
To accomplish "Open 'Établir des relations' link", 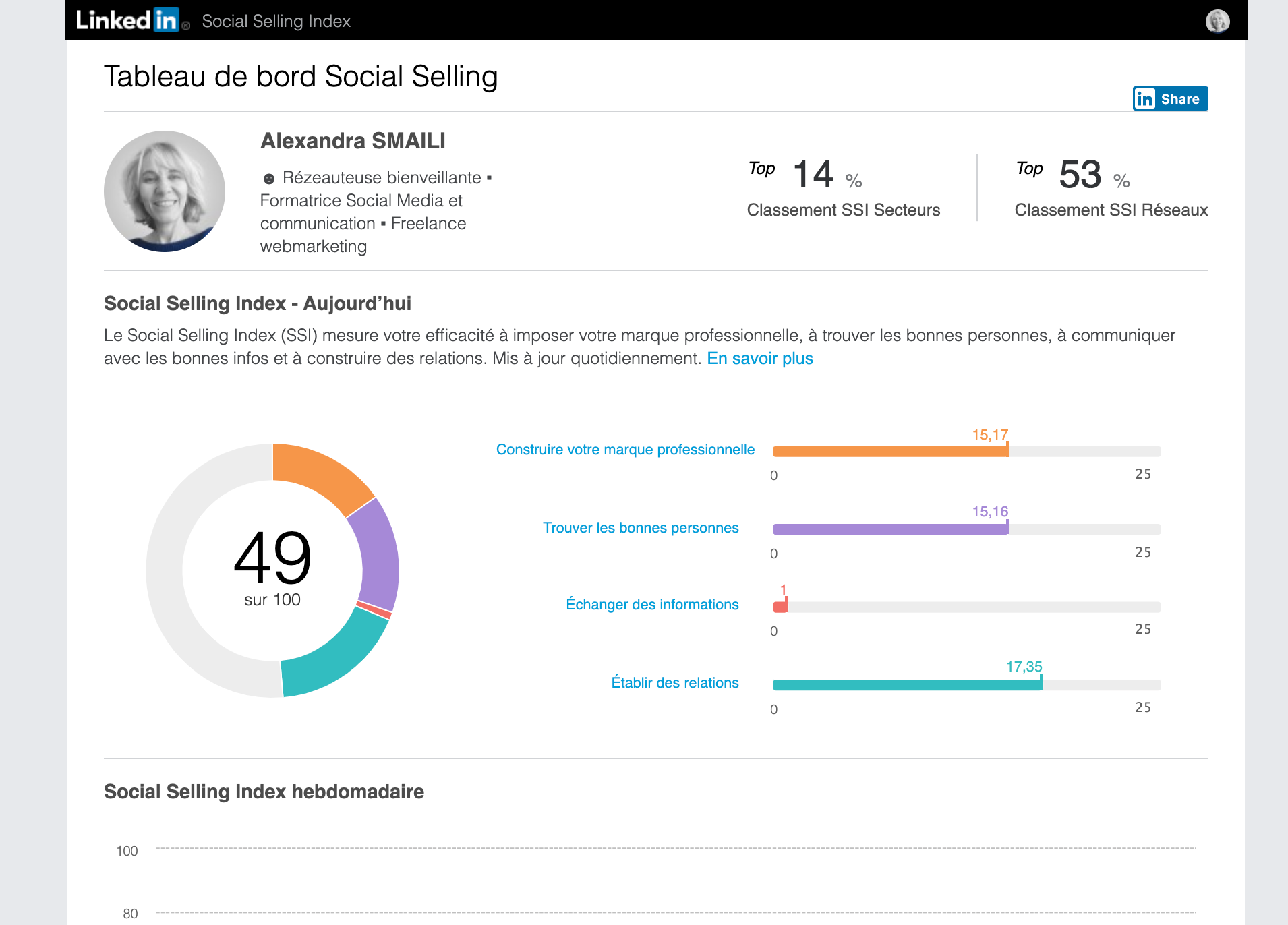I will pos(674,683).
